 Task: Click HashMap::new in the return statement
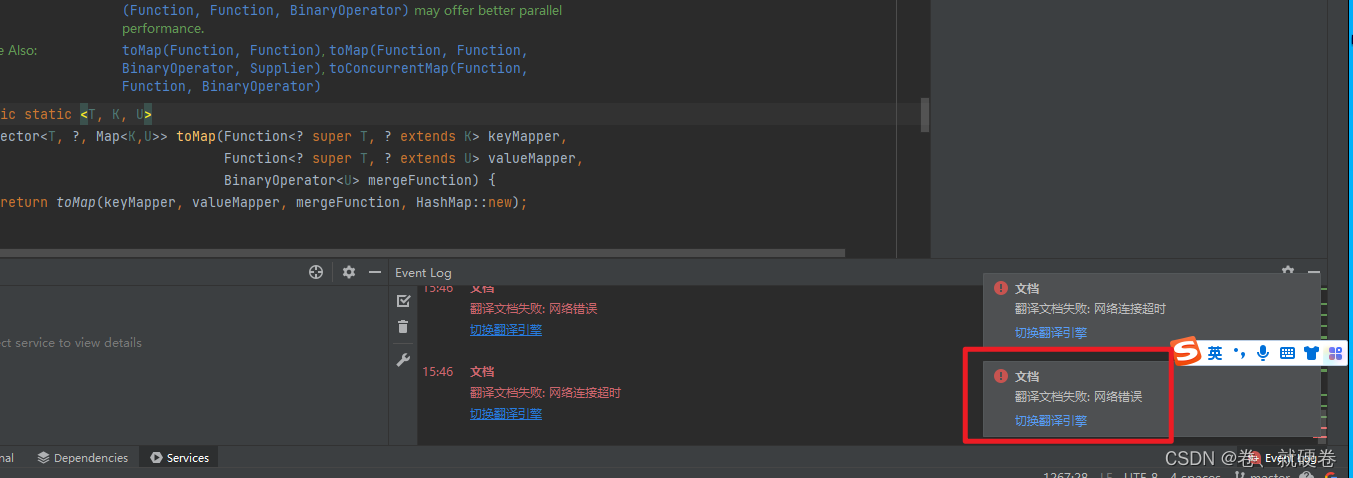point(464,202)
